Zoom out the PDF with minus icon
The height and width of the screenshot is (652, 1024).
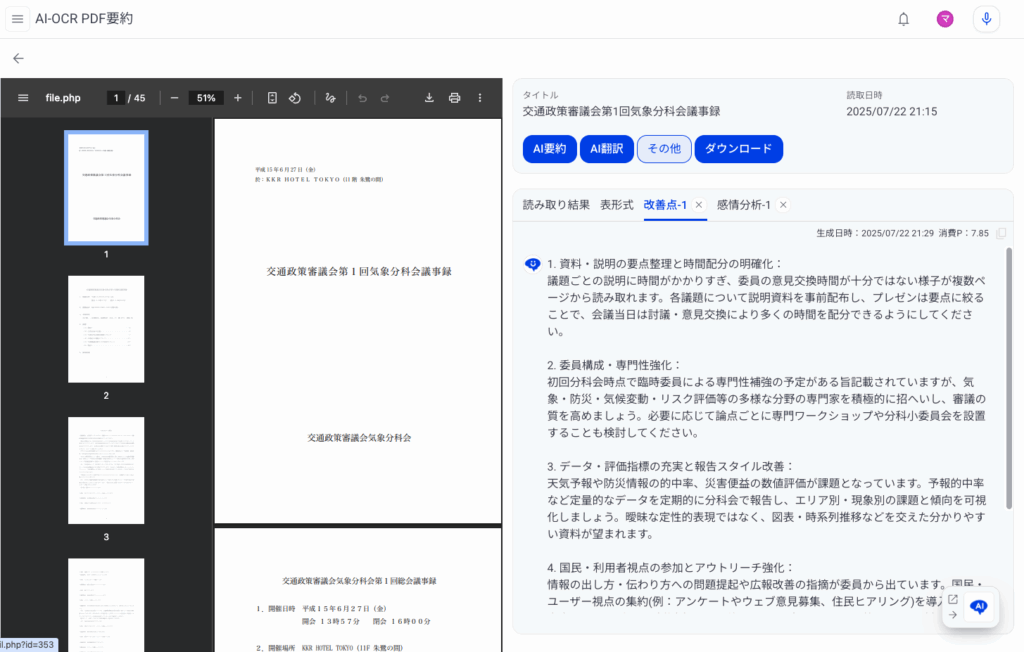coord(174,98)
